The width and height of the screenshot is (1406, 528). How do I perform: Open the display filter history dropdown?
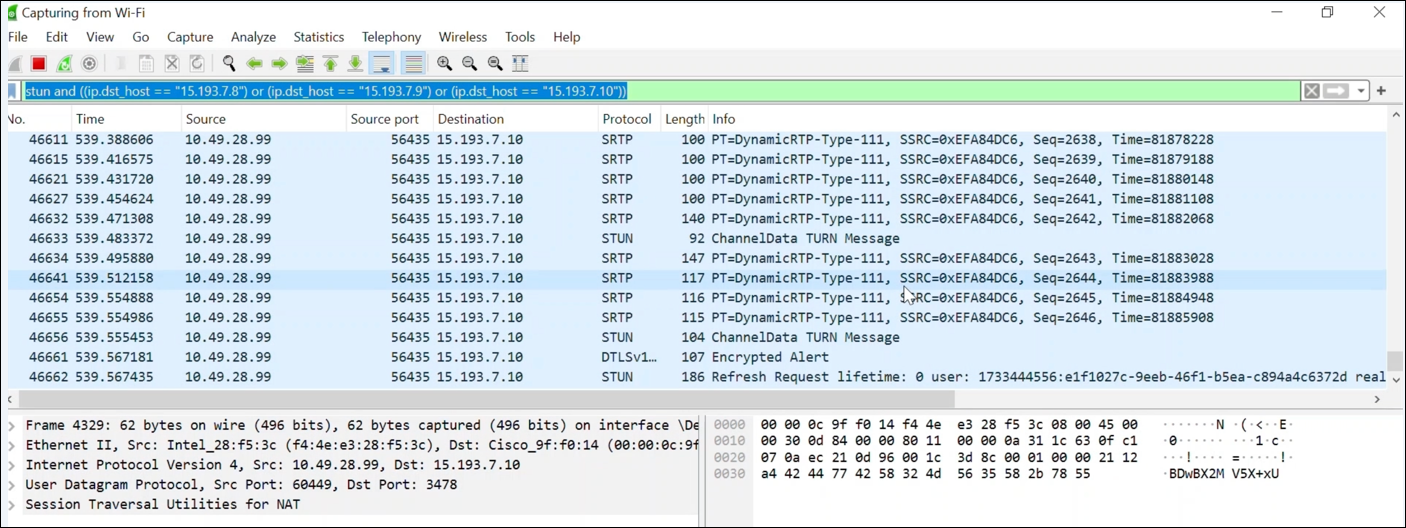(1361, 91)
